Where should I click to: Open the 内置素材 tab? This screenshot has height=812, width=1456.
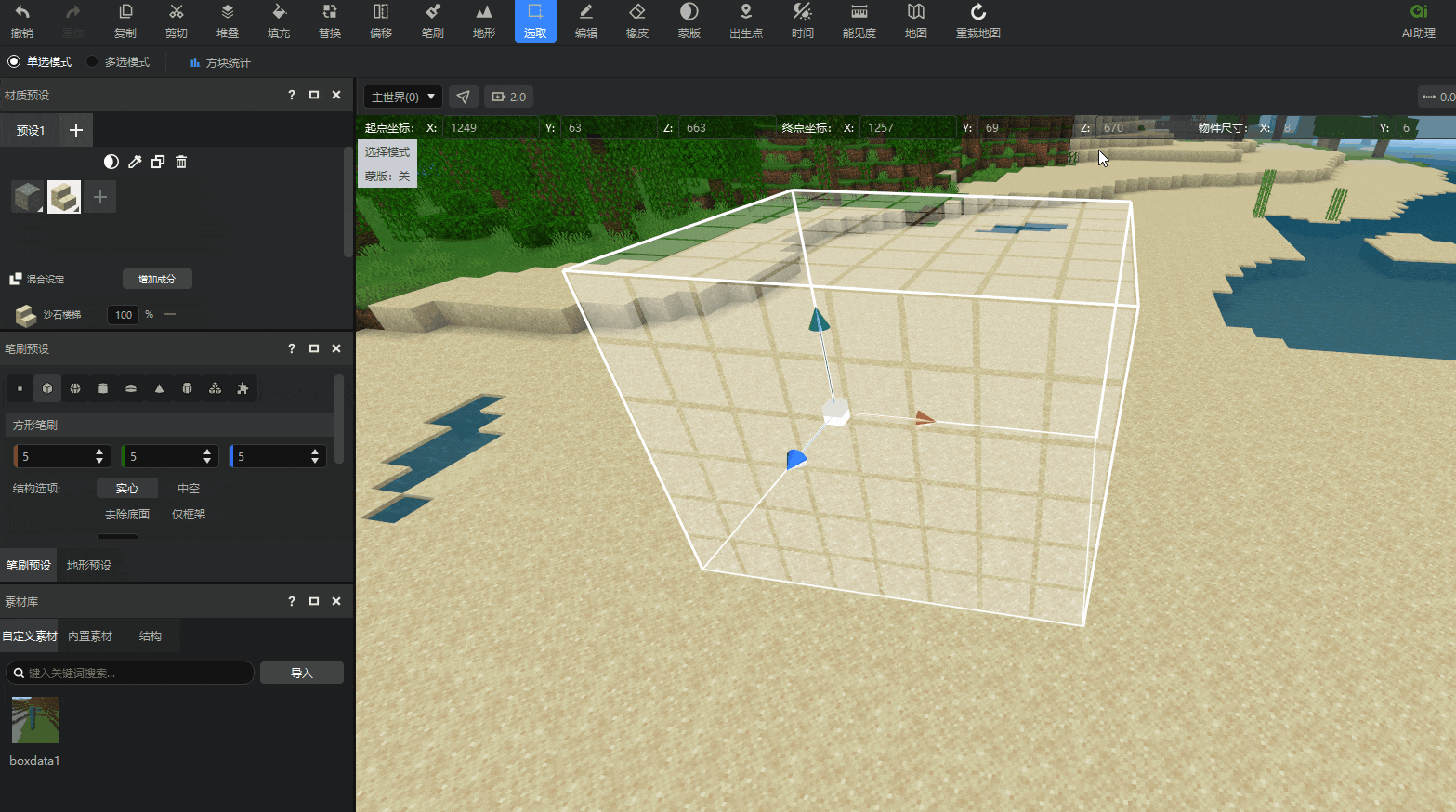click(x=90, y=636)
